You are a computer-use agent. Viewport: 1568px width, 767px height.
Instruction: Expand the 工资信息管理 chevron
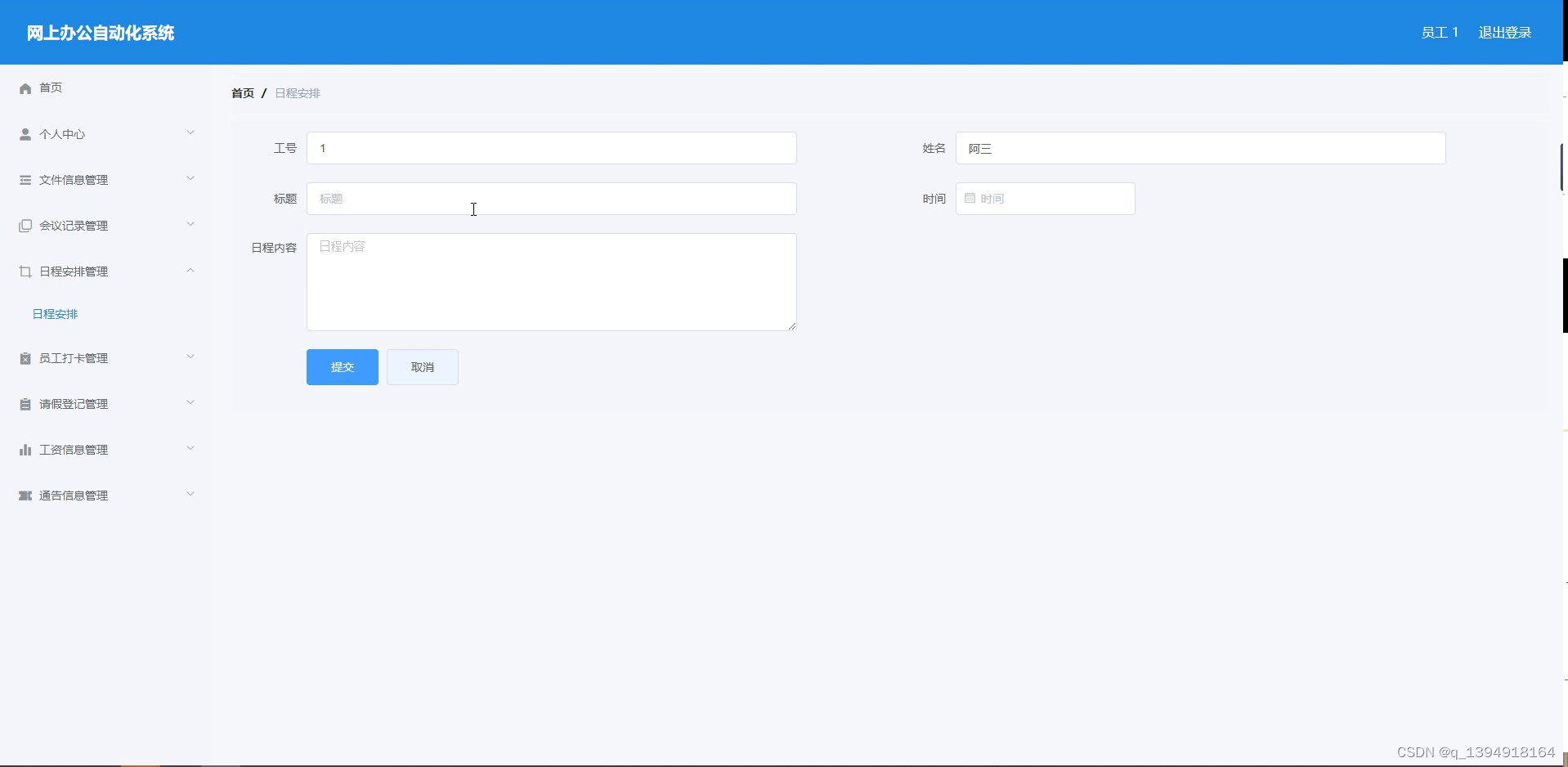tap(190, 448)
